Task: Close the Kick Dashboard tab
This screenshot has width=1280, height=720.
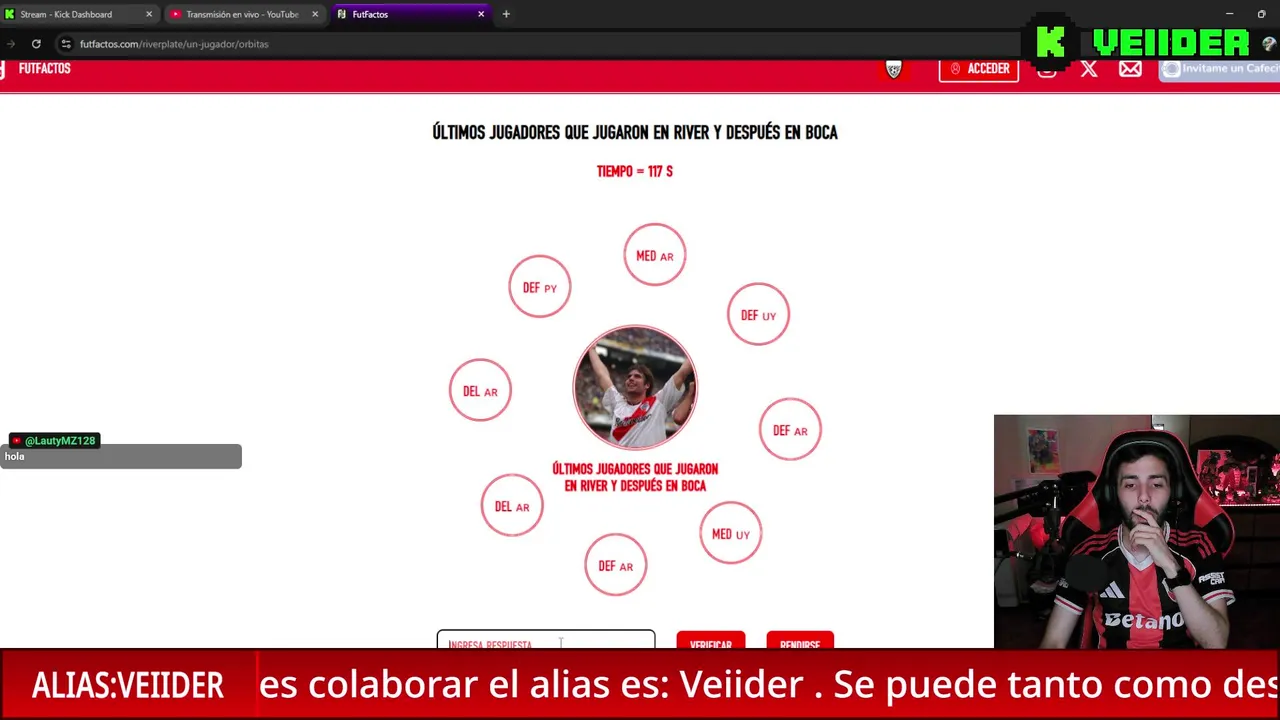Action: 149,14
